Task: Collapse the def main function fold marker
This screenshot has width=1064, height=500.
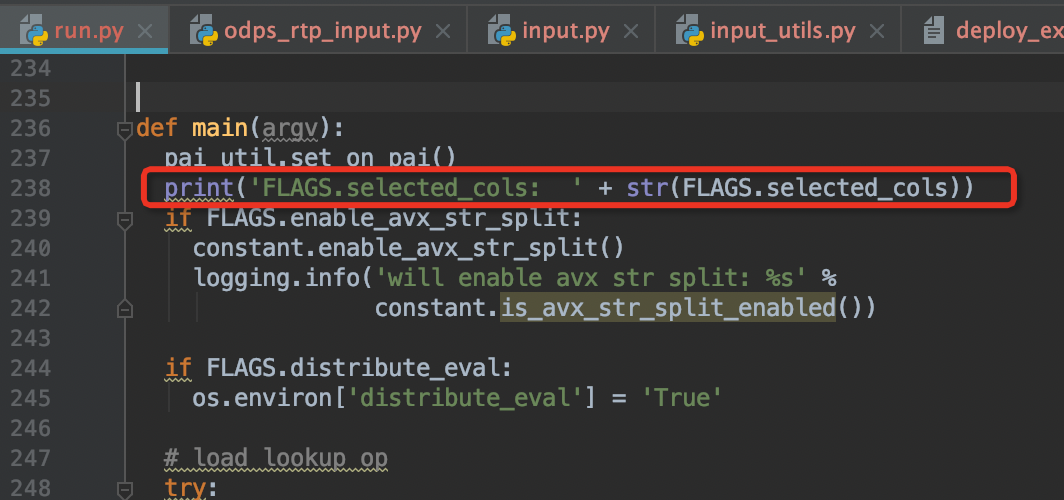Action: click(x=125, y=130)
